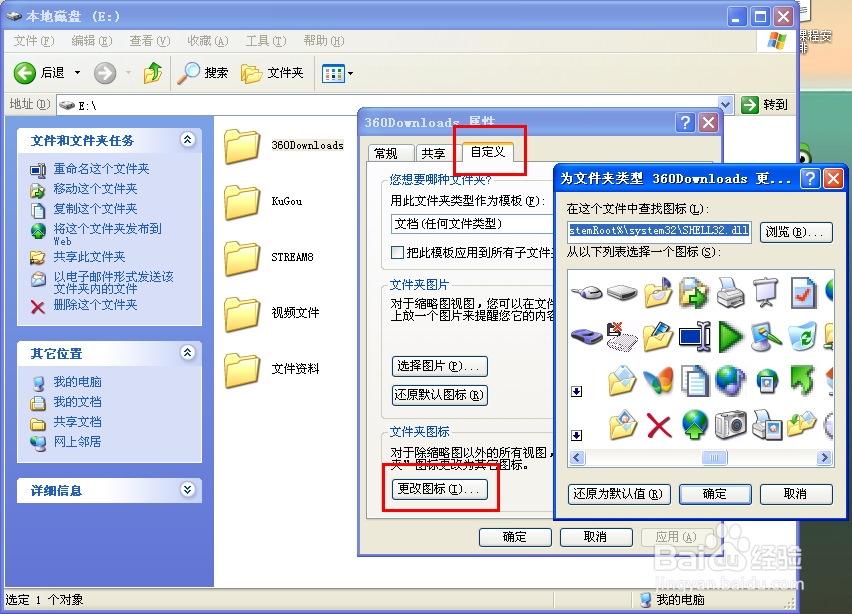This screenshot has height=614, width=852.
Task: Pick the globe with music note icon
Action: (730, 380)
